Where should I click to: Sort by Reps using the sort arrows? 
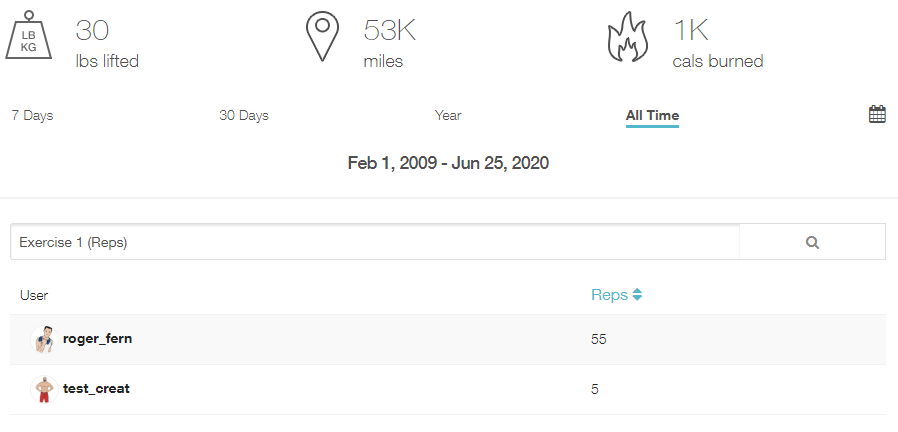point(637,295)
